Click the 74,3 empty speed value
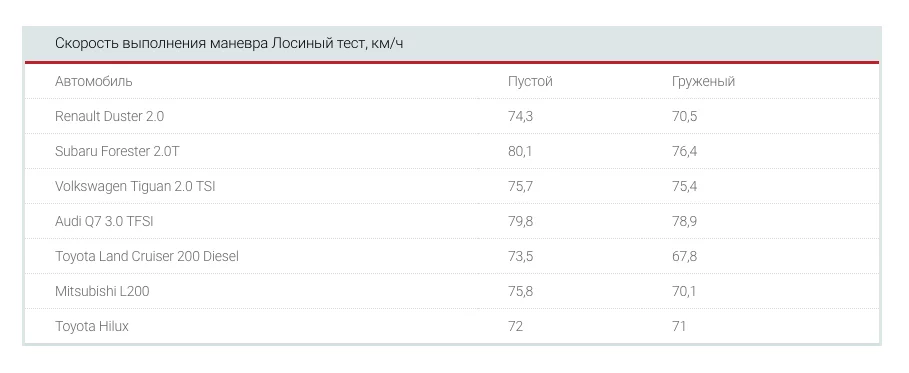 point(520,117)
